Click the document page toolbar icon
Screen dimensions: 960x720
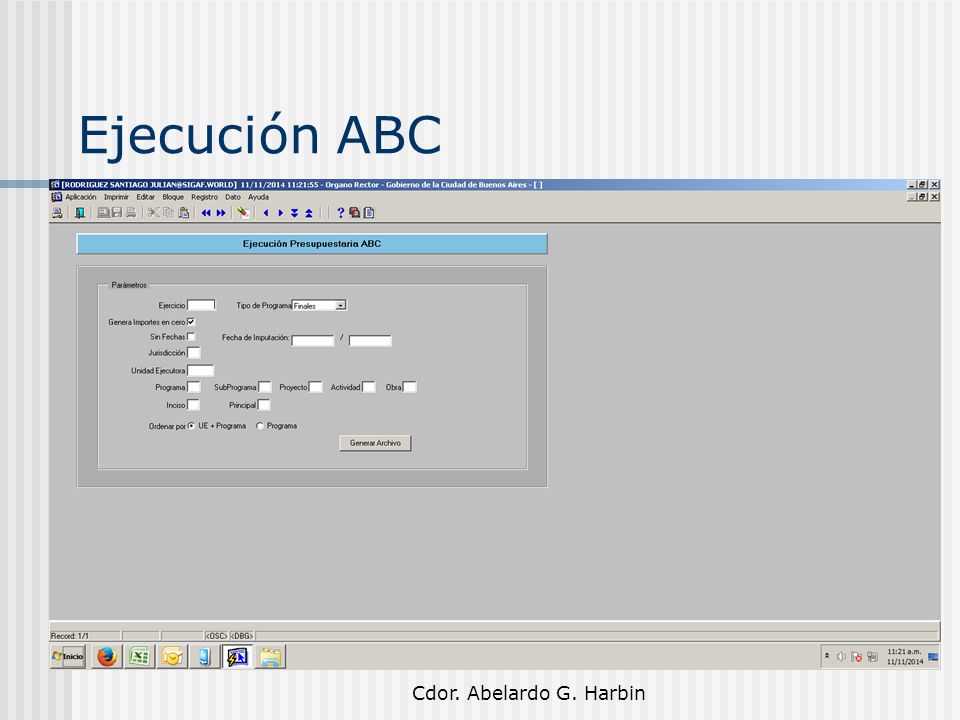pyautogui.click(x=369, y=212)
